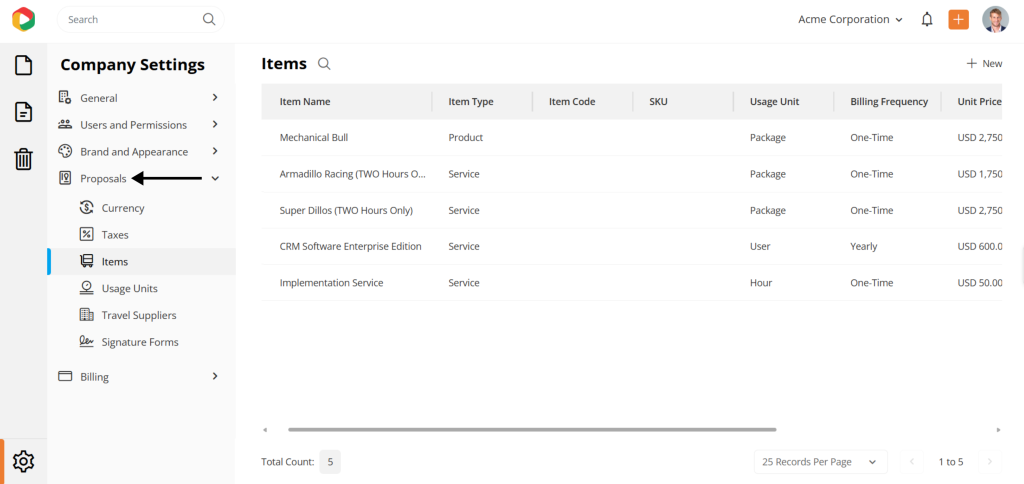Image resolution: width=1024 pixels, height=484 pixels.
Task: Sort by Item Type column header
Action: (471, 101)
